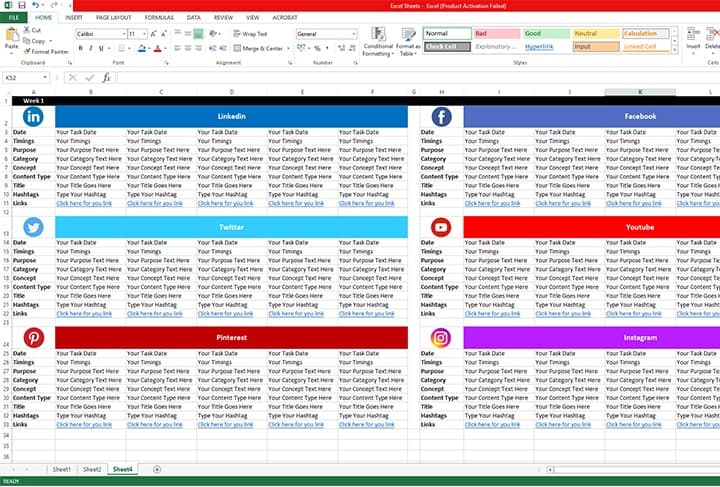Click inside the formula bar input field
Screen dimensions: 720x487
[x=400, y=77]
